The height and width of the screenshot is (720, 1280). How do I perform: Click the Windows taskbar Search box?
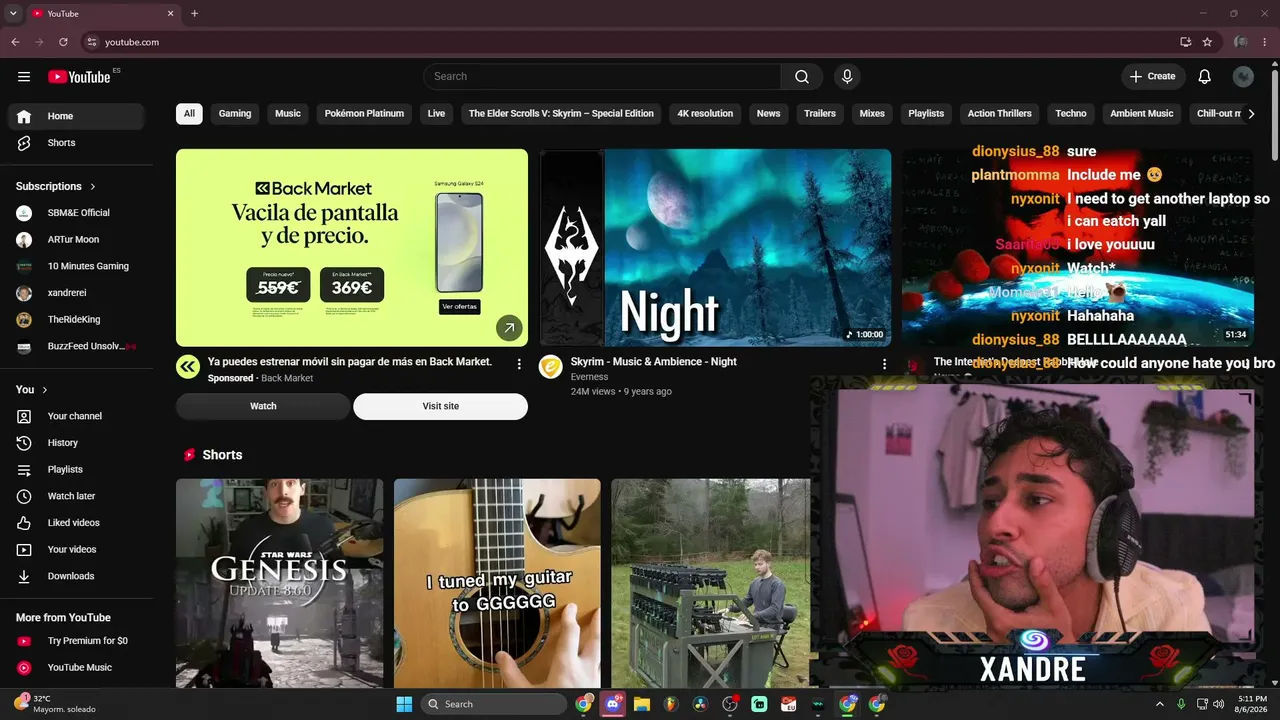(494, 704)
